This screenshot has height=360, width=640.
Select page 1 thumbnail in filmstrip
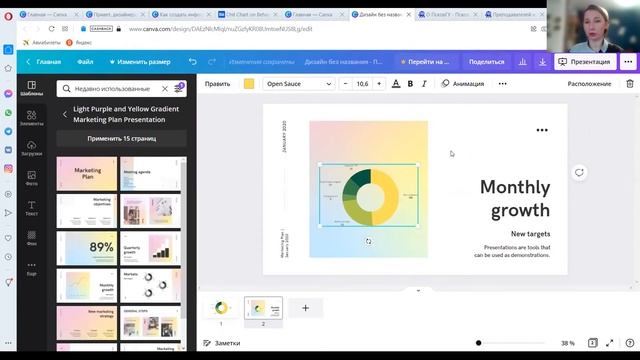[x=221, y=308]
